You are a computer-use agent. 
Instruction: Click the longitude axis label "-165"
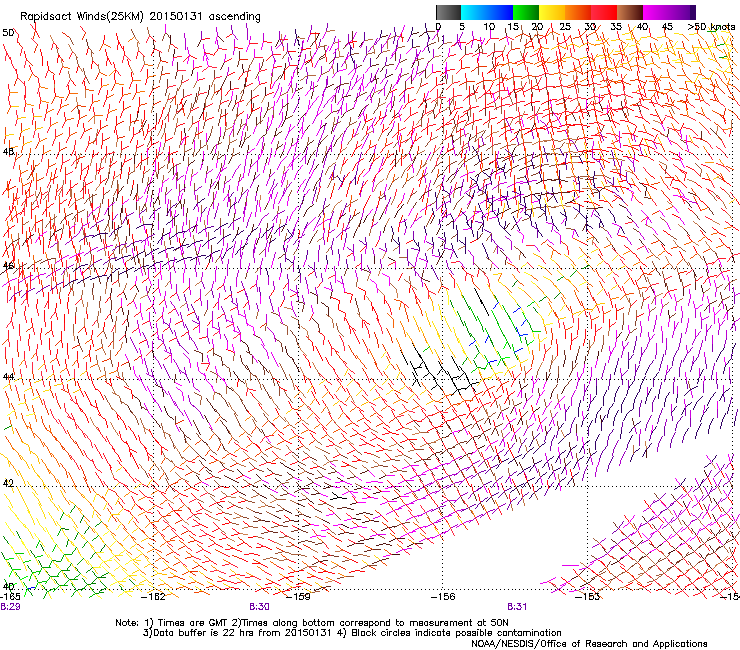click(x=10, y=597)
